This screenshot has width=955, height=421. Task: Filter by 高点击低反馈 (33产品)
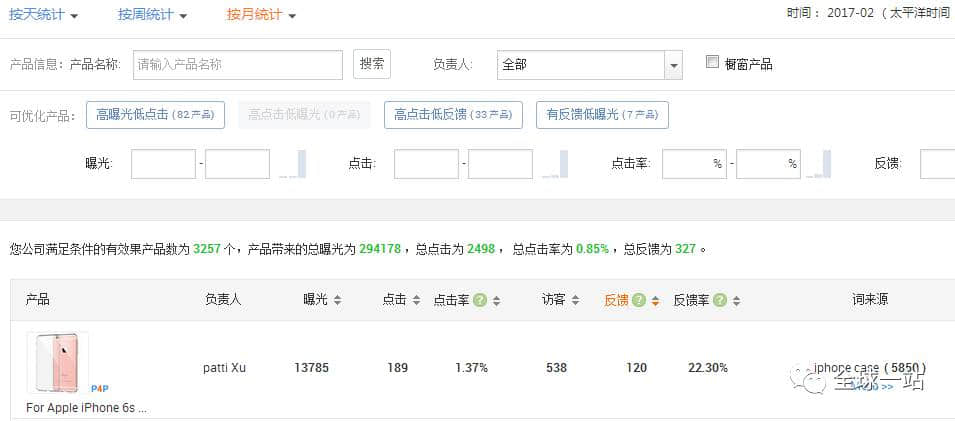pos(453,115)
